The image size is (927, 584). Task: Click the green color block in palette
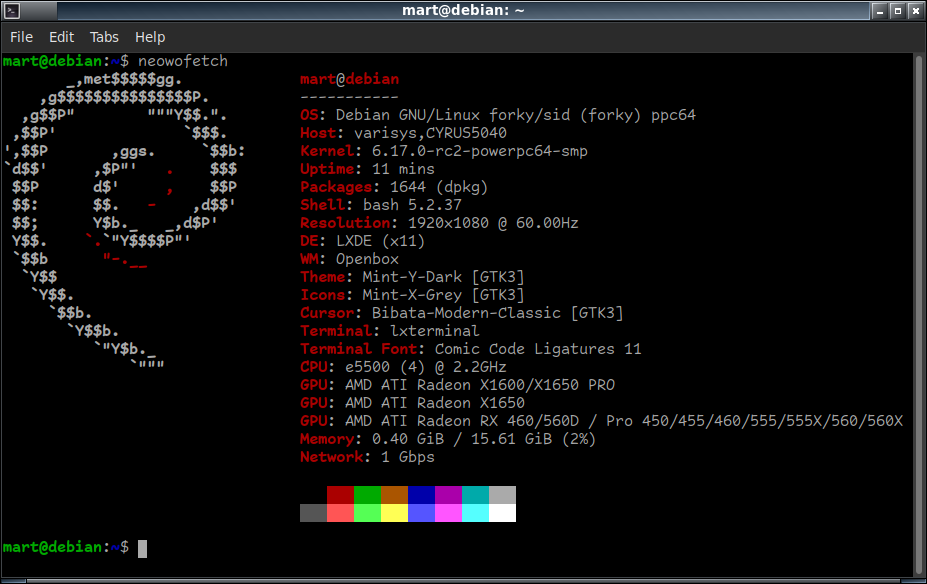pyautogui.click(x=367, y=495)
